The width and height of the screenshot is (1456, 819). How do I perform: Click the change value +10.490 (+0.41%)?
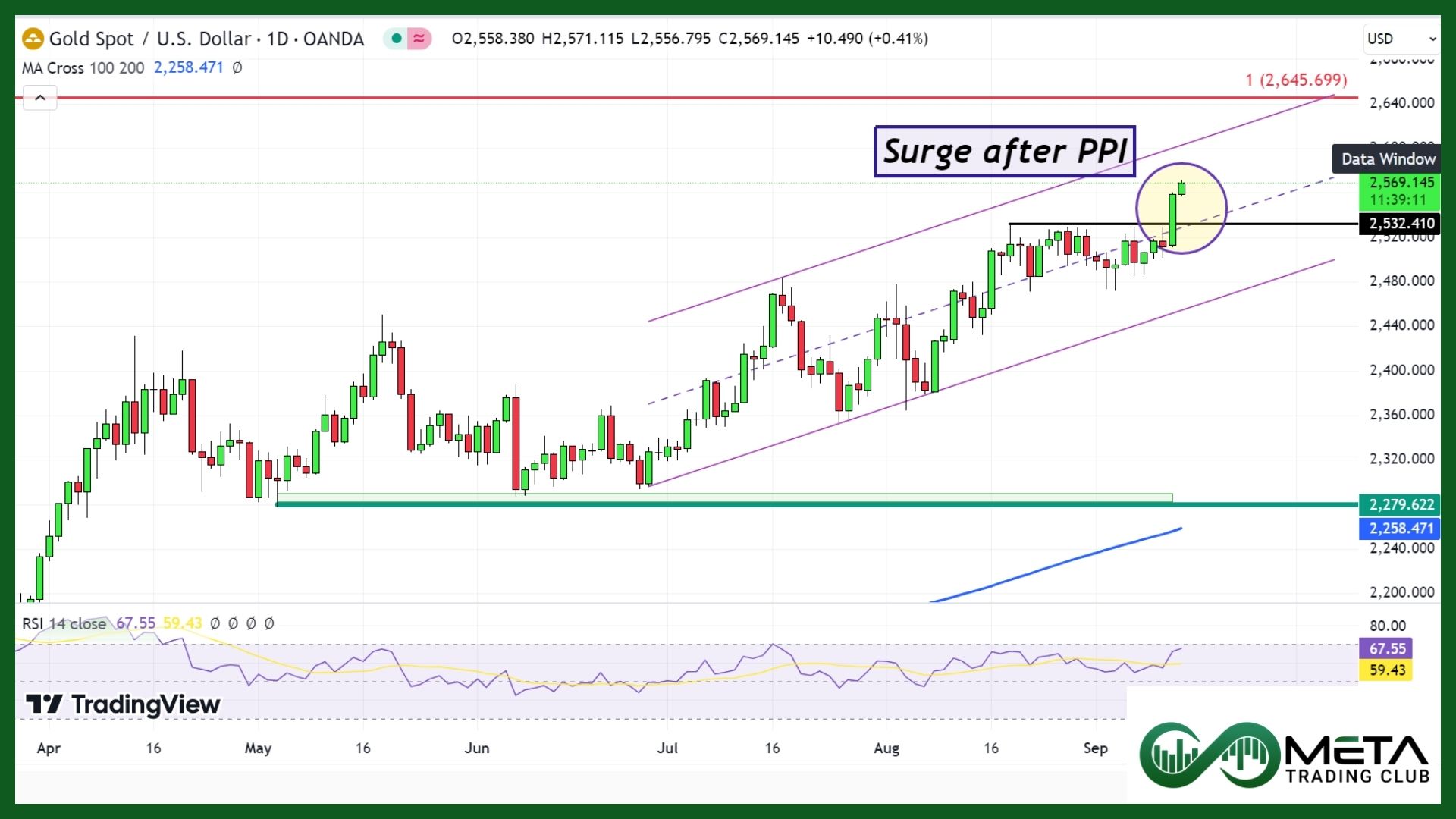(868, 39)
